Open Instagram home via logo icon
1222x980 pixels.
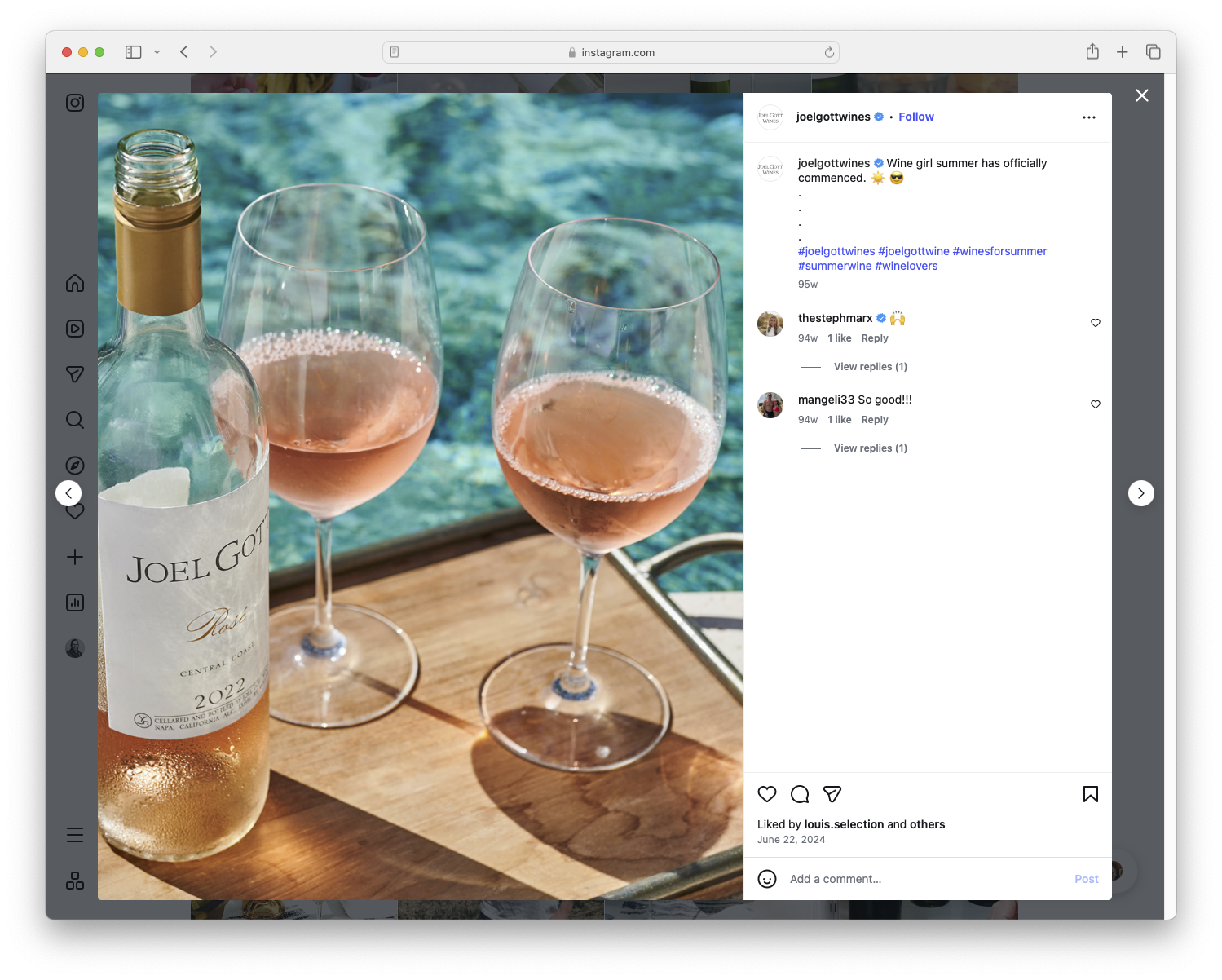75,103
